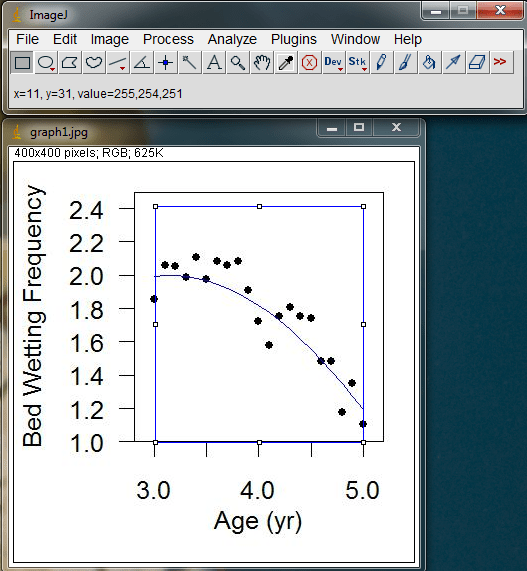
Task: Open the File menu
Action: point(27,39)
